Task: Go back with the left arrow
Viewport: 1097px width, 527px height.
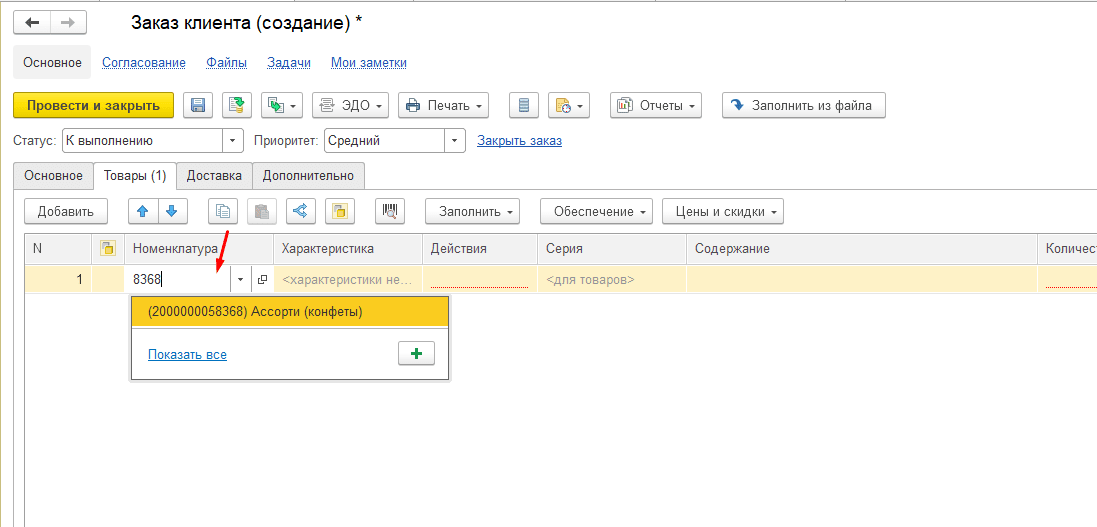Action: (32, 22)
